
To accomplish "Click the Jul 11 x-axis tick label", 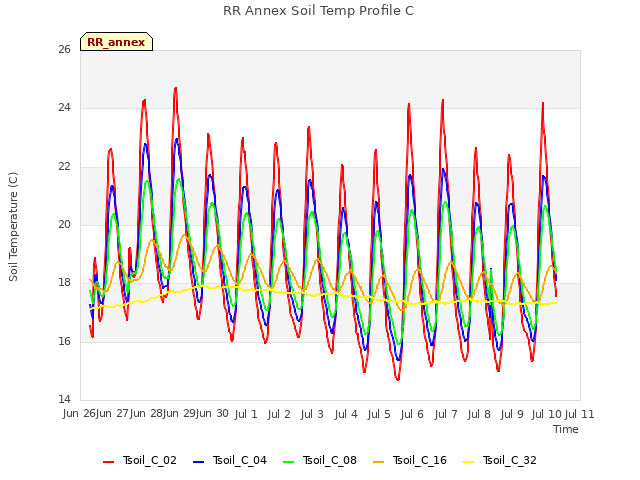I will pyautogui.click(x=580, y=414).
